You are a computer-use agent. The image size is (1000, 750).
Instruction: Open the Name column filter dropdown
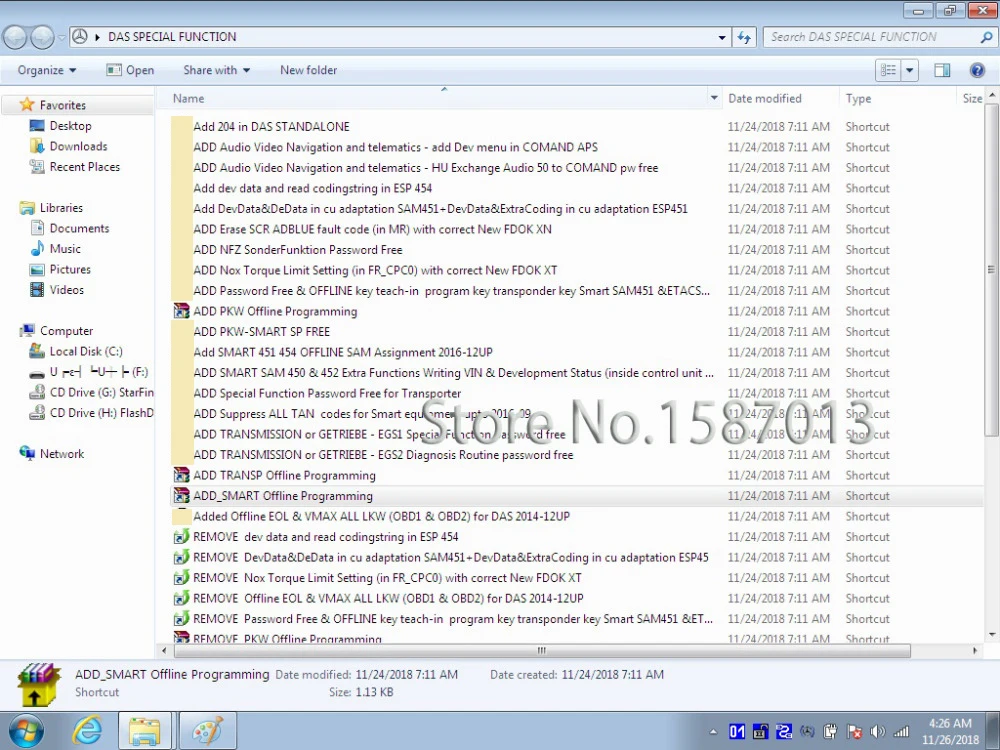[x=714, y=98]
